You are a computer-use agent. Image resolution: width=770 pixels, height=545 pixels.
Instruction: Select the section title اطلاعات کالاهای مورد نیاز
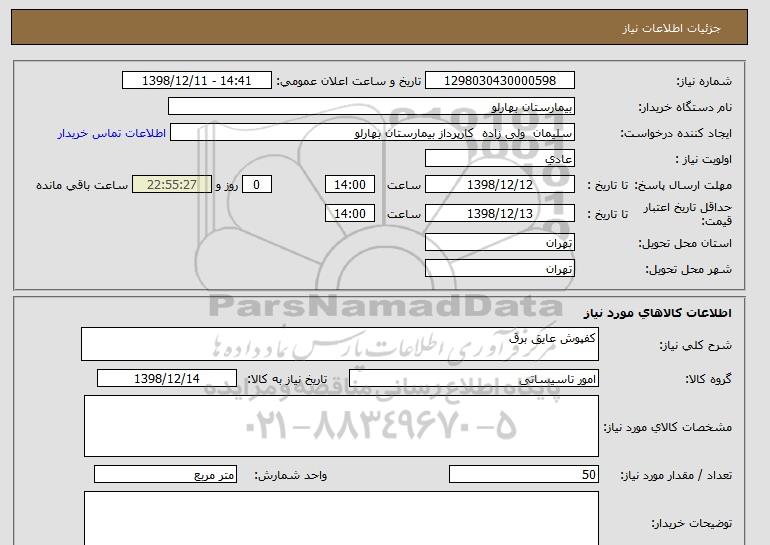tap(657, 313)
